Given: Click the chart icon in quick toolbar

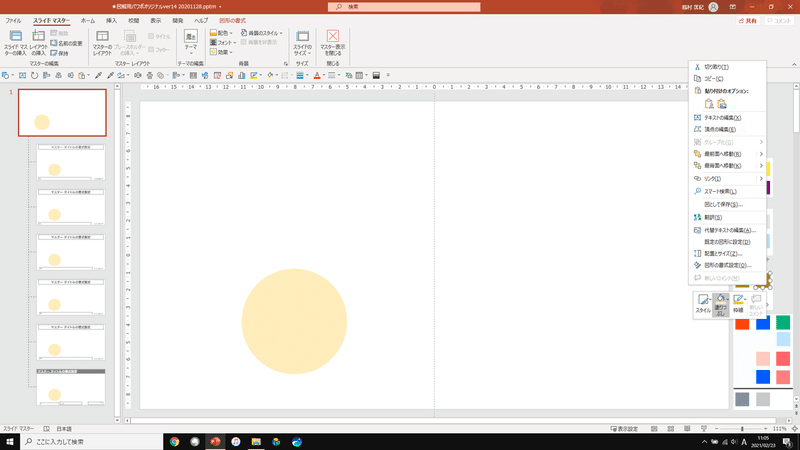Looking at the screenshot, I should pos(241,76).
